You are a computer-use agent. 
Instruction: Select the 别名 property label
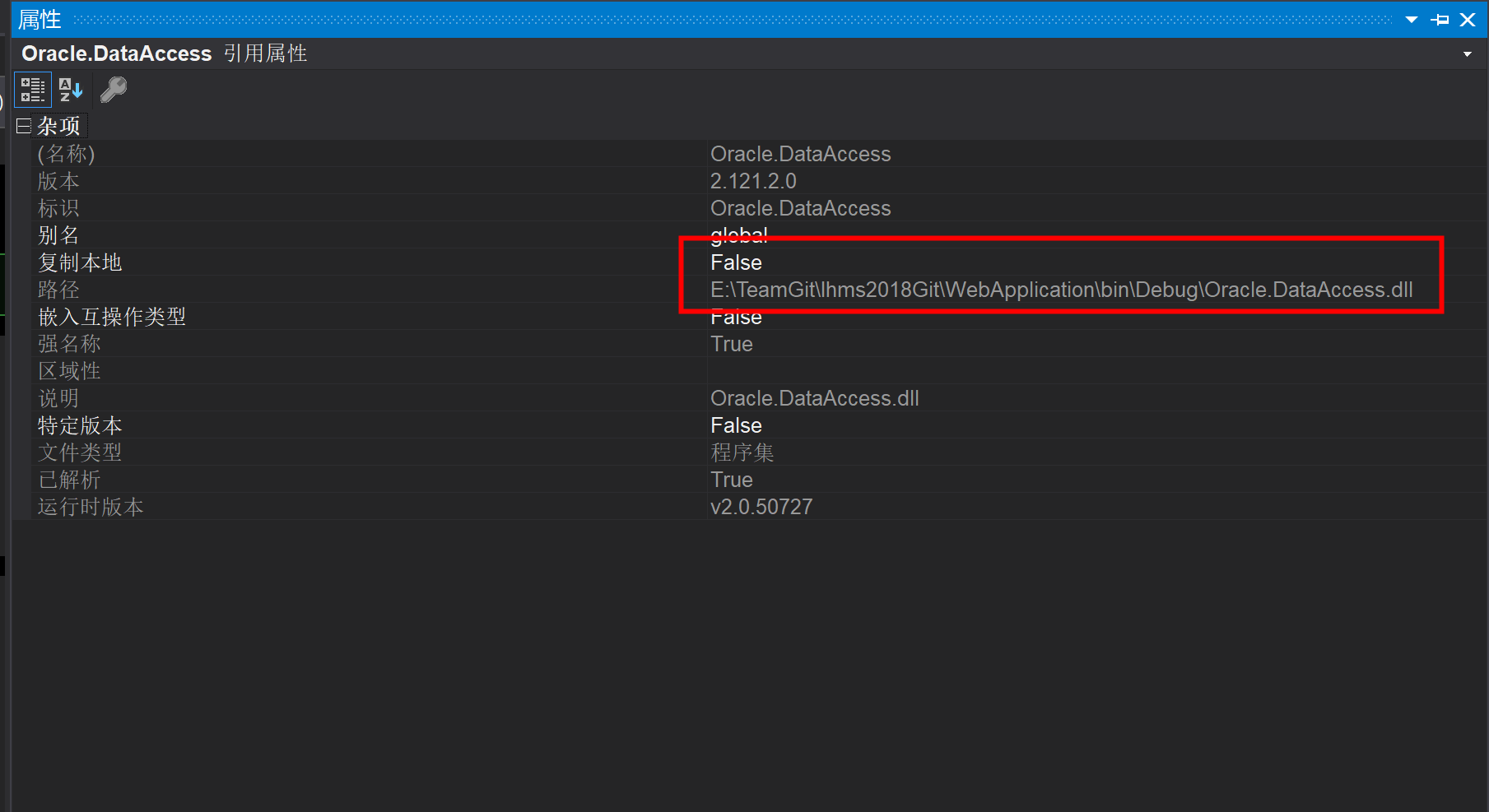pos(58,235)
